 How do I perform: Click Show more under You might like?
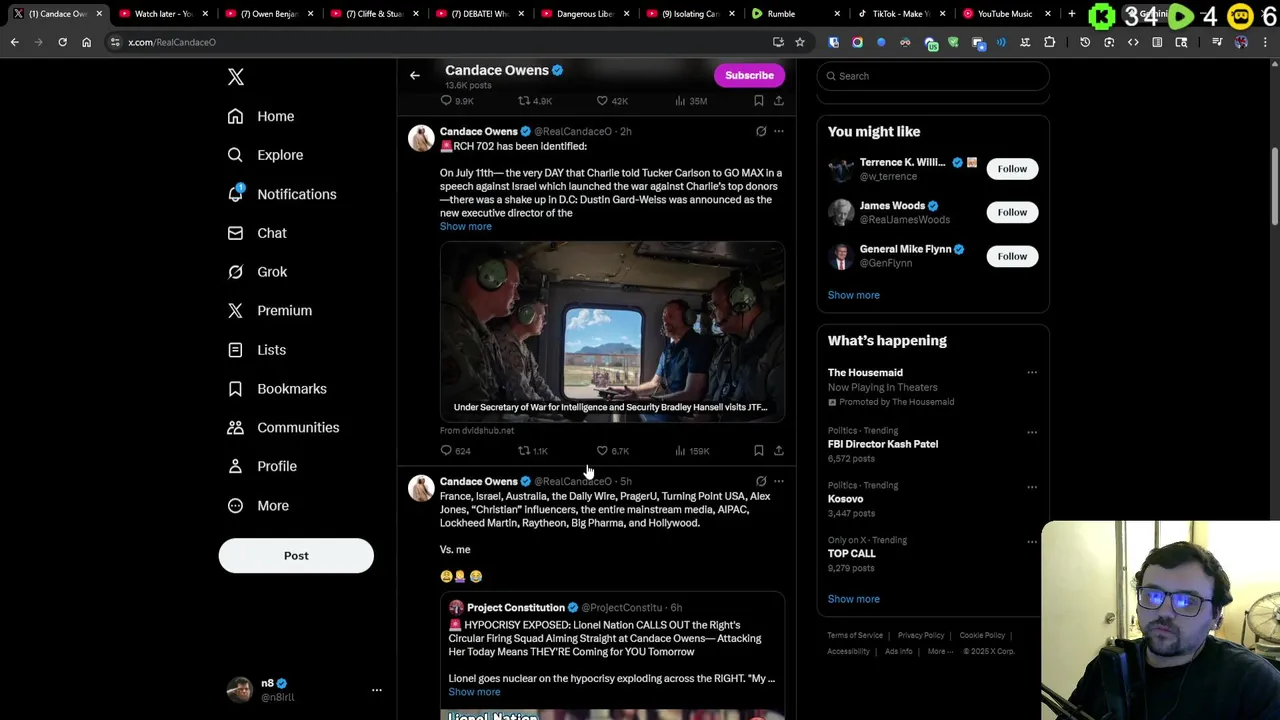[853, 295]
